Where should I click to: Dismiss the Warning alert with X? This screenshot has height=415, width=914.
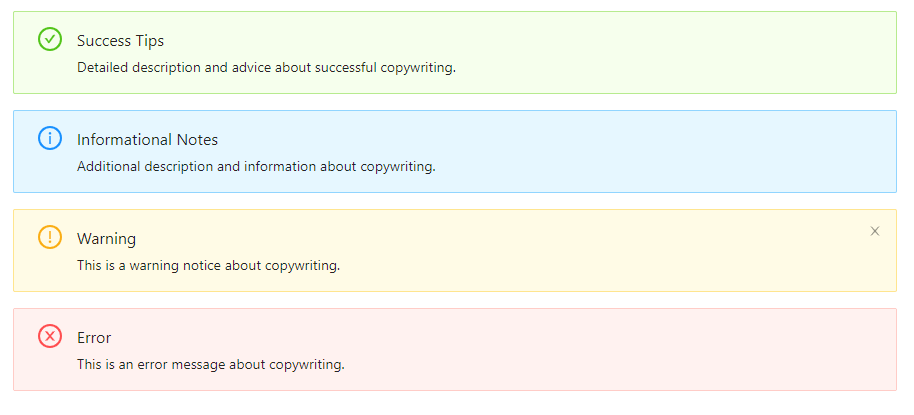click(x=875, y=231)
